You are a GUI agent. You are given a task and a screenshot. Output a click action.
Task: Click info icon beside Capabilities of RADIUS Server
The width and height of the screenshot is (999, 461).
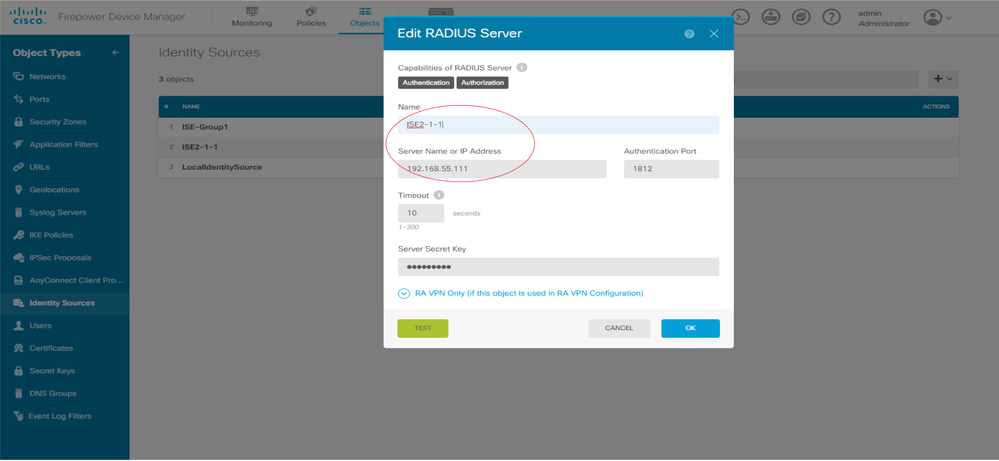(522, 67)
